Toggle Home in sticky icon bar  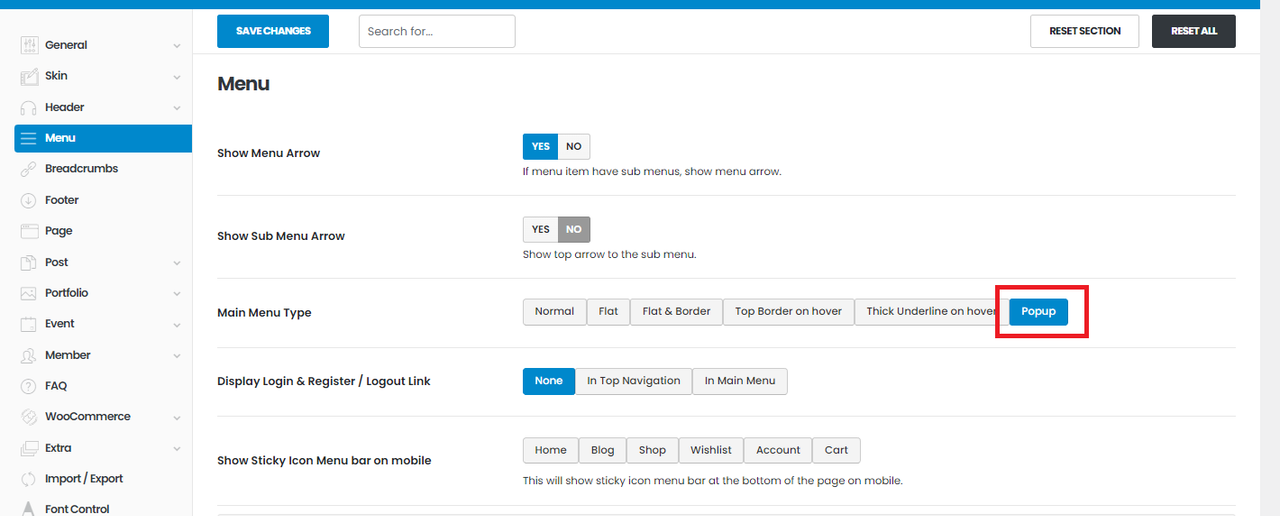click(550, 450)
